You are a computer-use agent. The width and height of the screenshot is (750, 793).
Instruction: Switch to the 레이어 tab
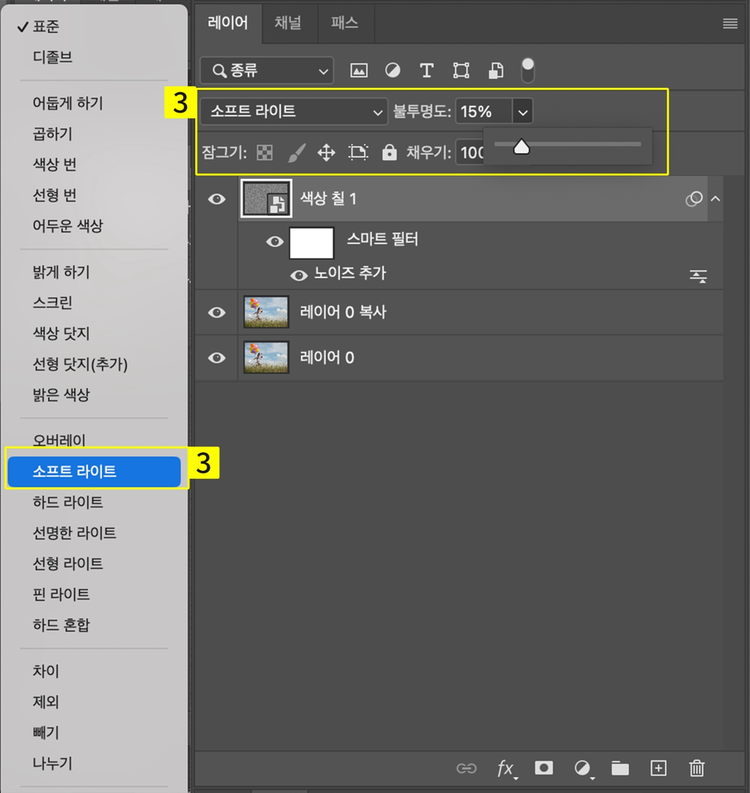(x=228, y=23)
